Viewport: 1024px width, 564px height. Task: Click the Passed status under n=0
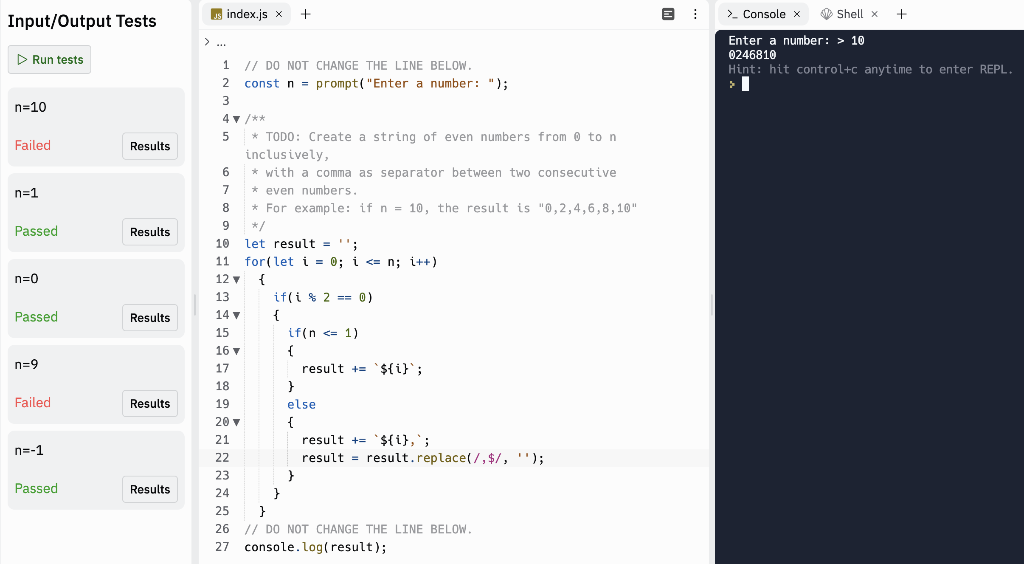[36, 317]
